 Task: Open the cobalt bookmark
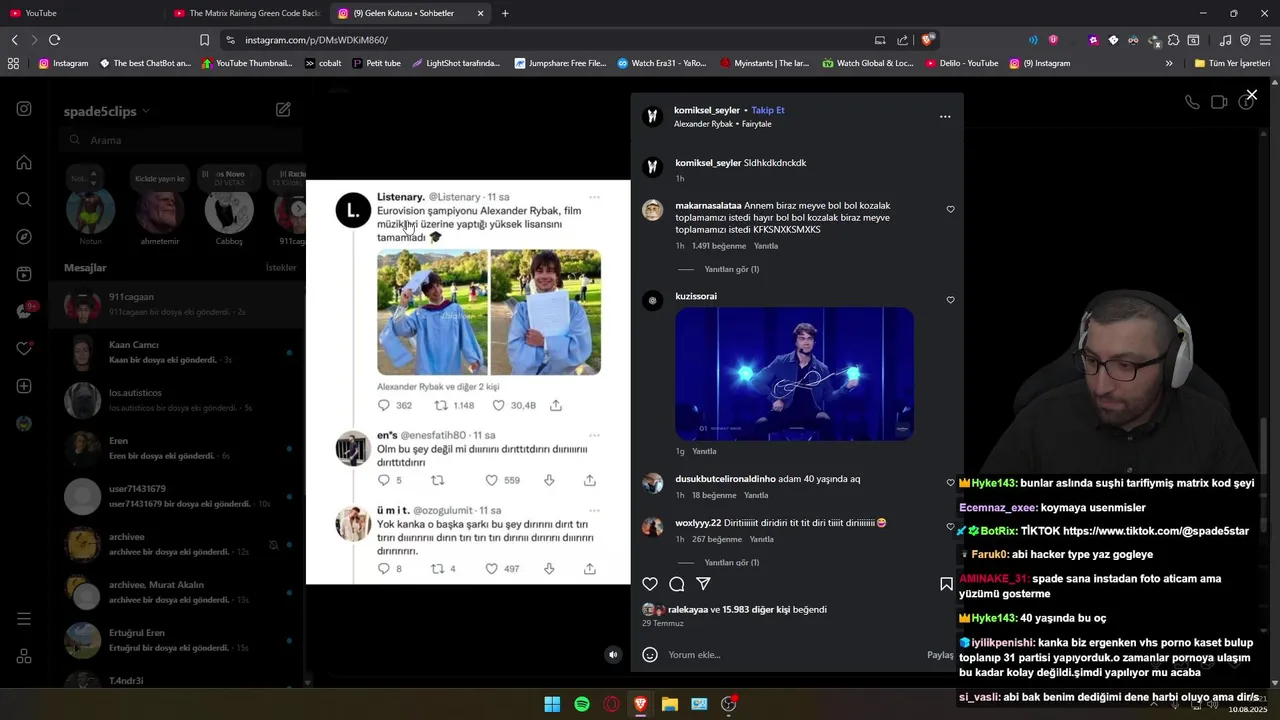pos(323,63)
